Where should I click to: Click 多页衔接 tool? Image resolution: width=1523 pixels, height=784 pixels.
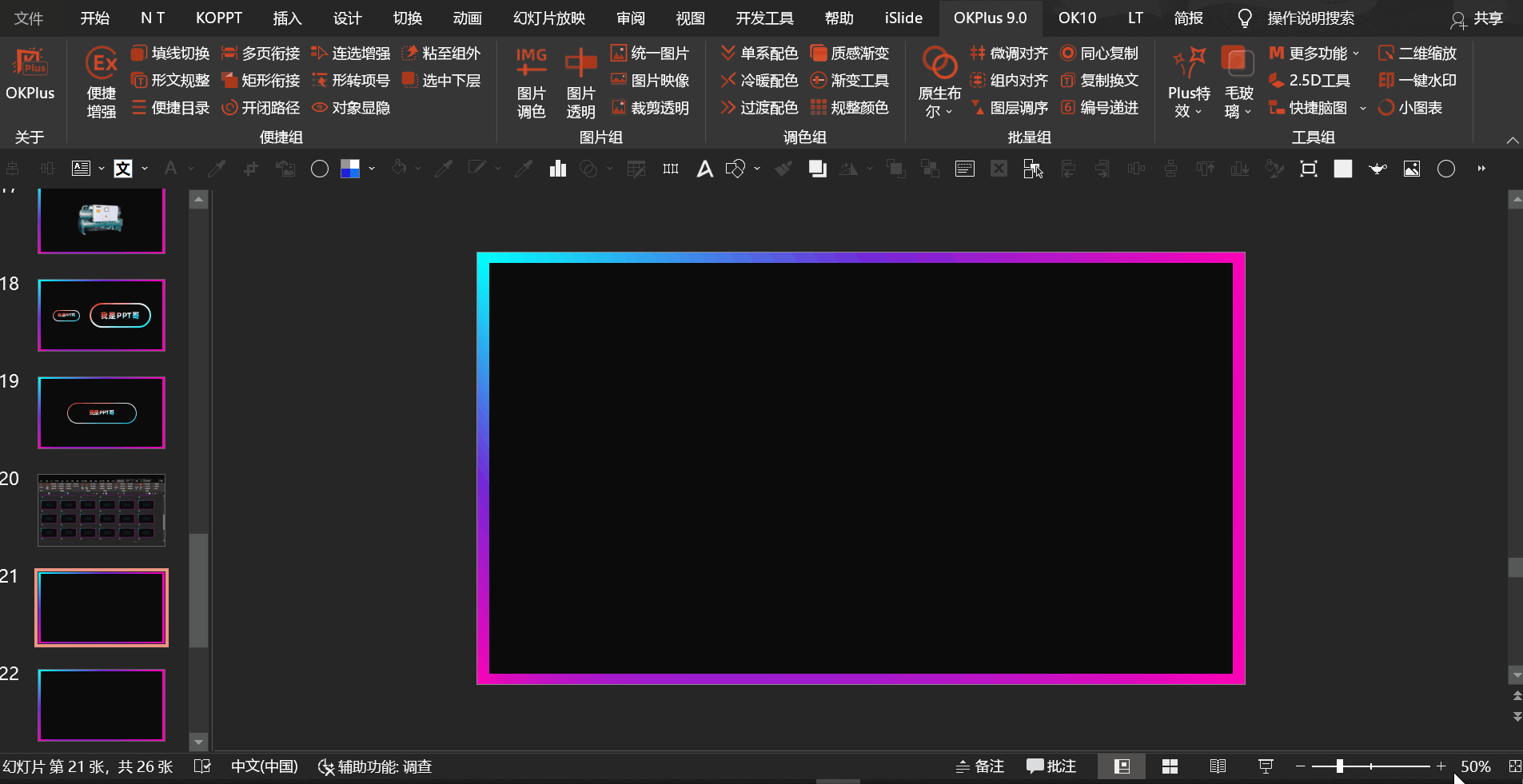[261, 54]
